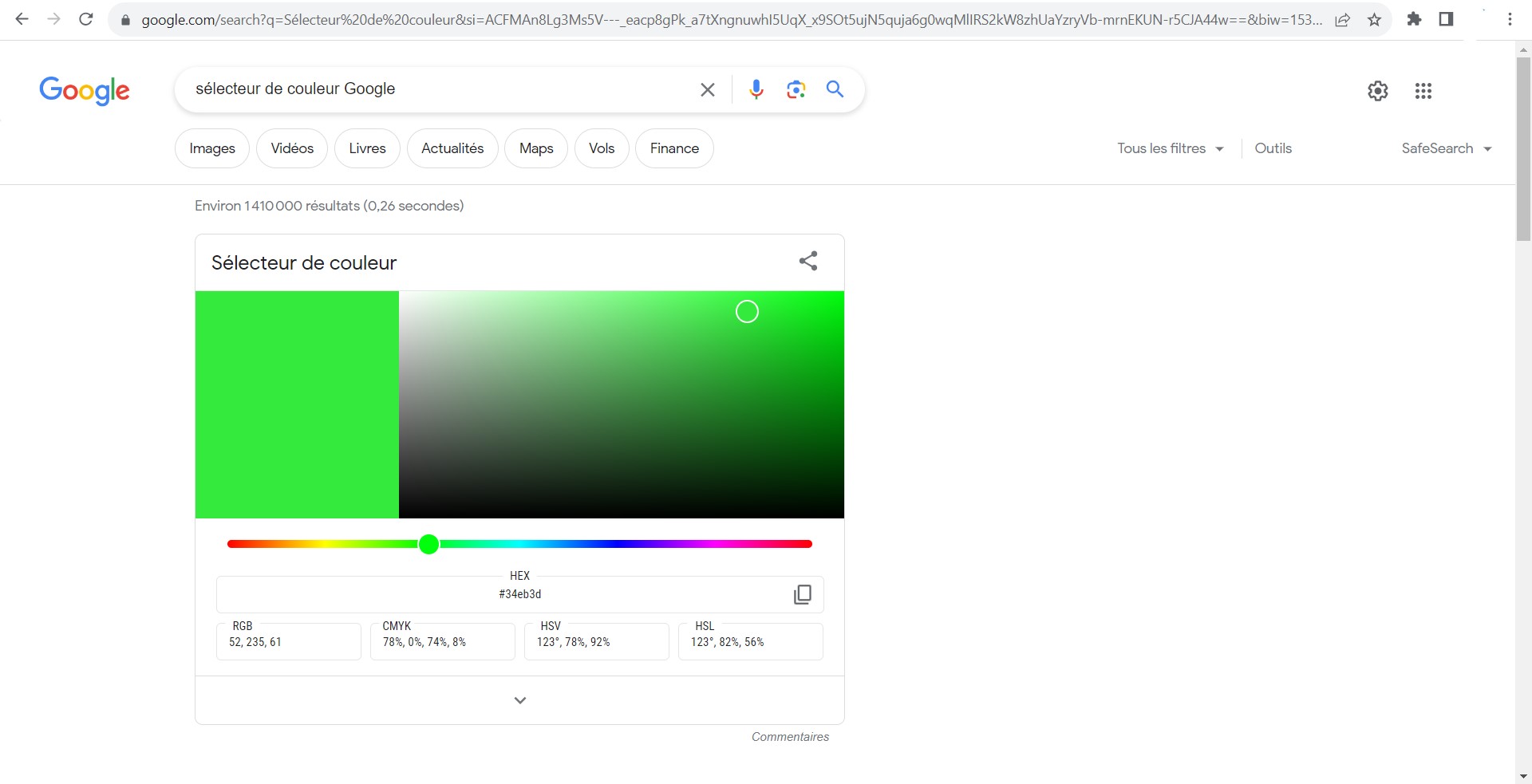1532x784 pixels.
Task: Switch to the Actualités tab
Action: (x=452, y=148)
